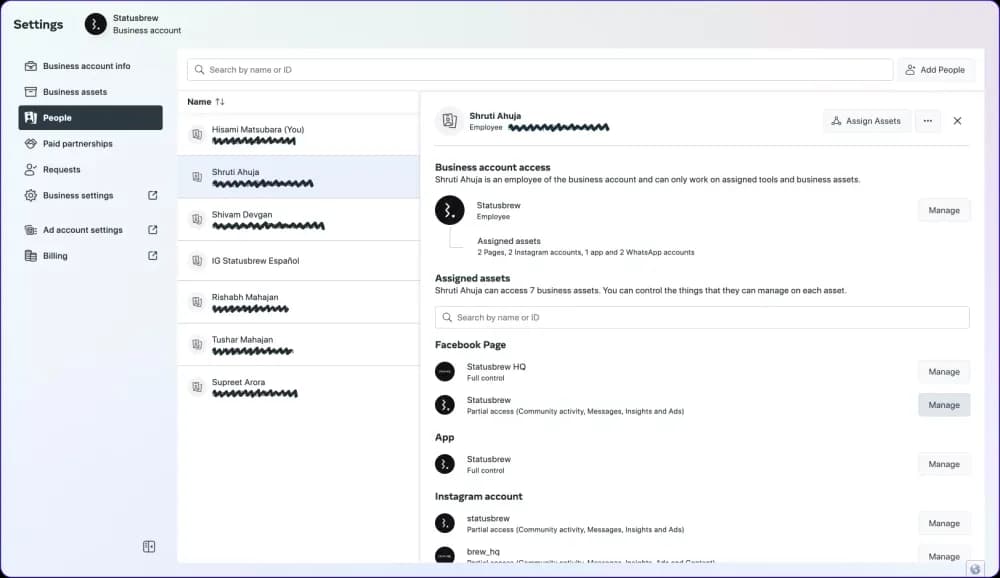Open Billing external link icon

[x=153, y=256]
